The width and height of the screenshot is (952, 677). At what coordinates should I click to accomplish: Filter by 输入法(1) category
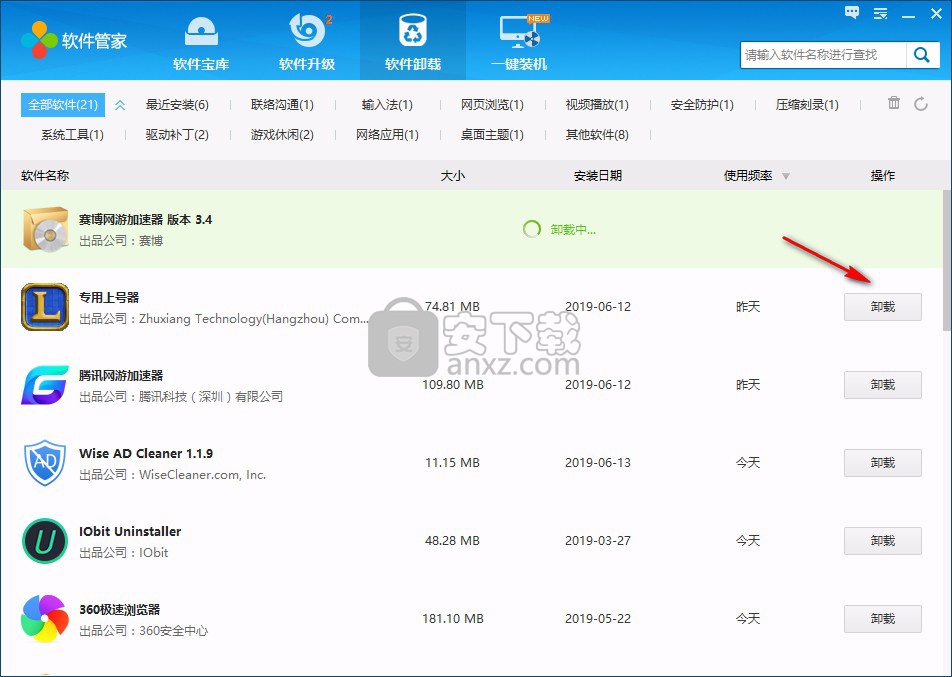(x=387, y=104)
